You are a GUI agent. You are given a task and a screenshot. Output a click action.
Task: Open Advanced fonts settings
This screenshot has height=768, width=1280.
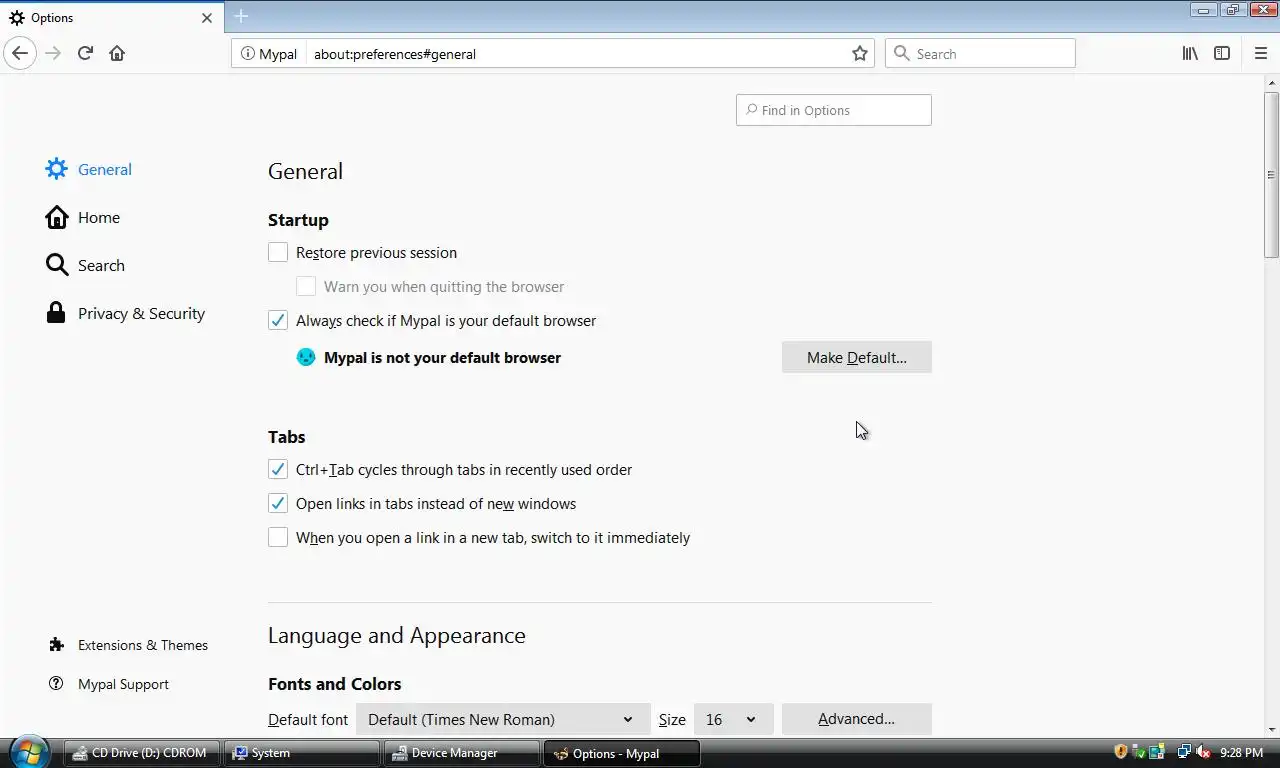pos(856,719)
